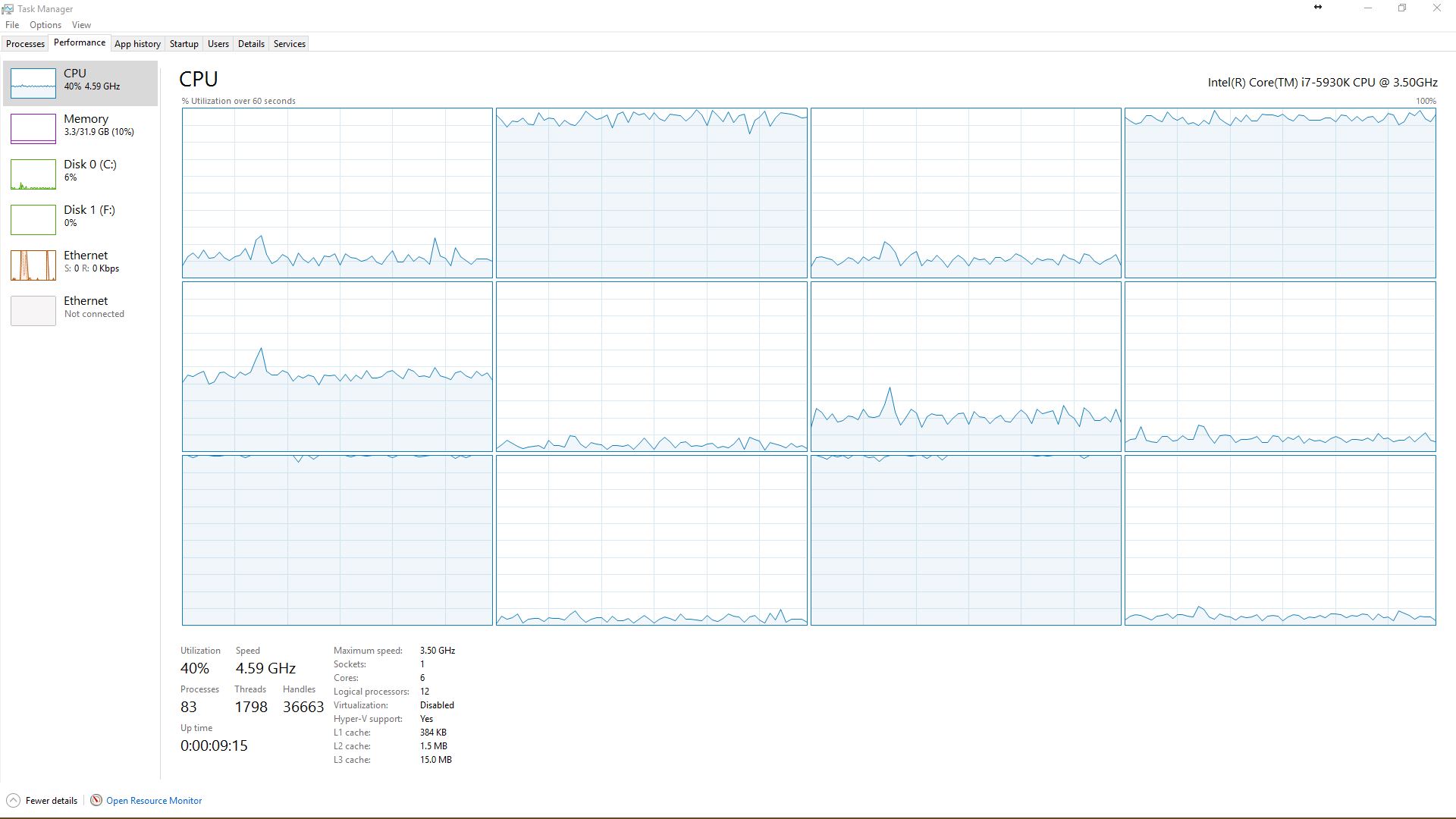Click the Open Resource Monitor link
Screen dimensions: 1456x819
pyautogui.click(x=154, y=800)
